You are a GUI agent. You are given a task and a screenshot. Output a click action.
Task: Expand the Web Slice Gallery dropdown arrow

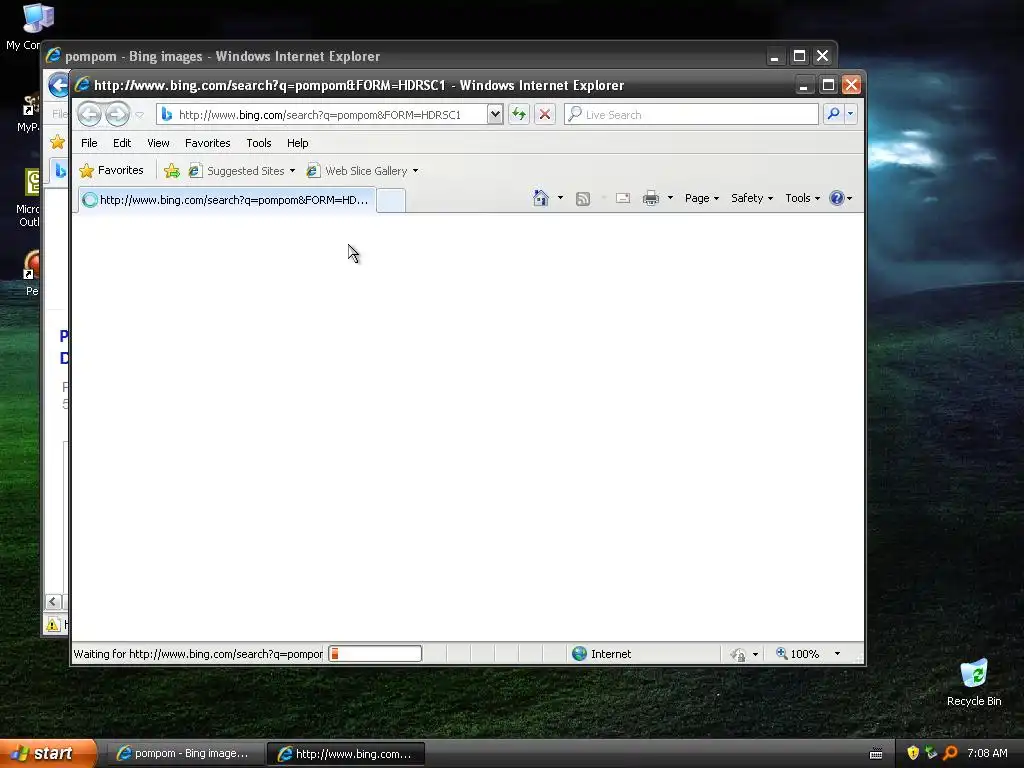[x=415, y=171]
